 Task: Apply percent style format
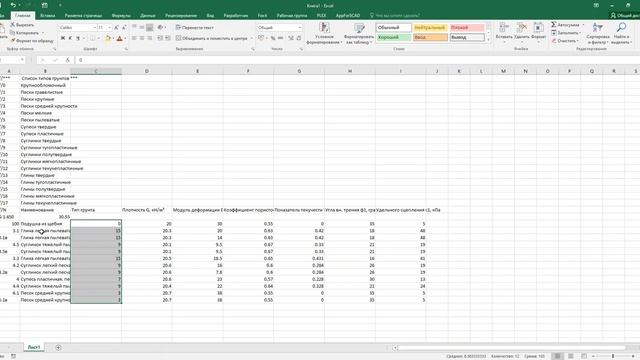[x=273, y=38]
